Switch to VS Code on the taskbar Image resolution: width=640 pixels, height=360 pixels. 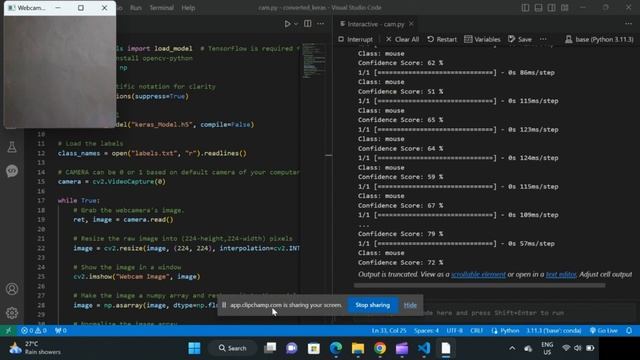tap(424, 348)
